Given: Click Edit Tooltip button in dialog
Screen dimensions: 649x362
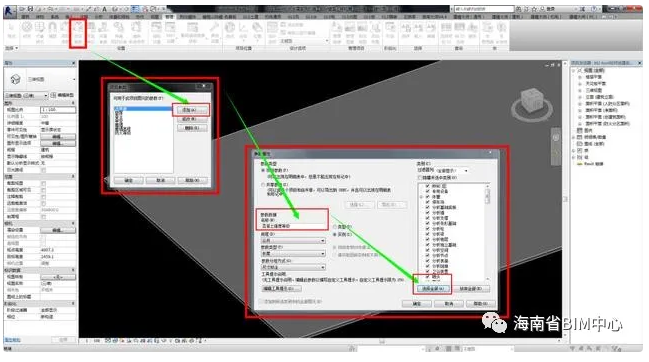Looking at the screenshot, I should [281, 288].
